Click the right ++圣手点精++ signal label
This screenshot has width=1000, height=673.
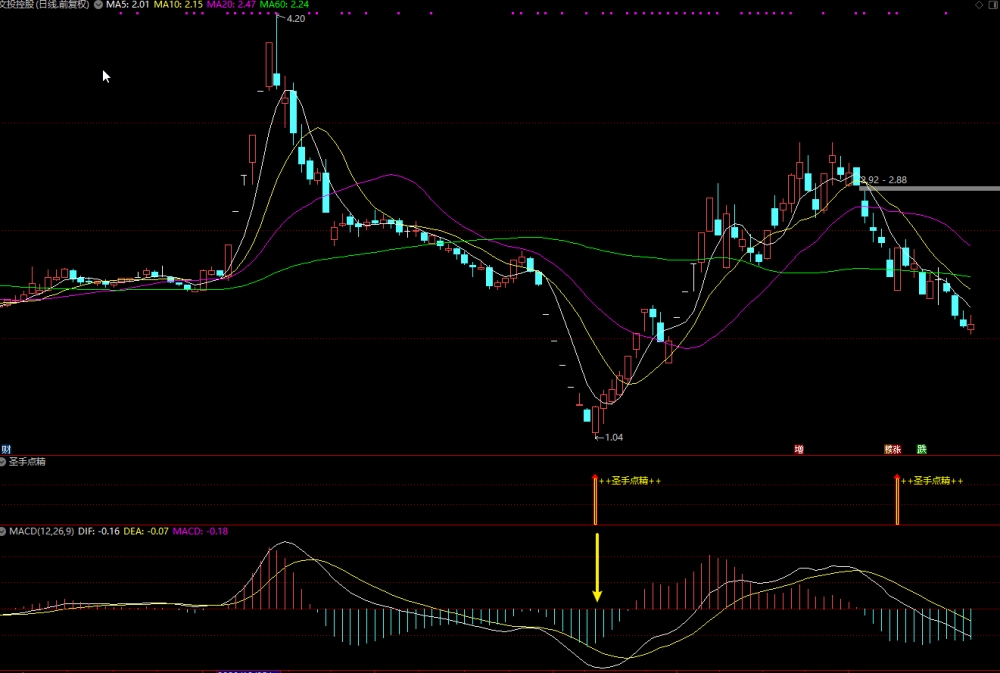[x=932, y=481]
